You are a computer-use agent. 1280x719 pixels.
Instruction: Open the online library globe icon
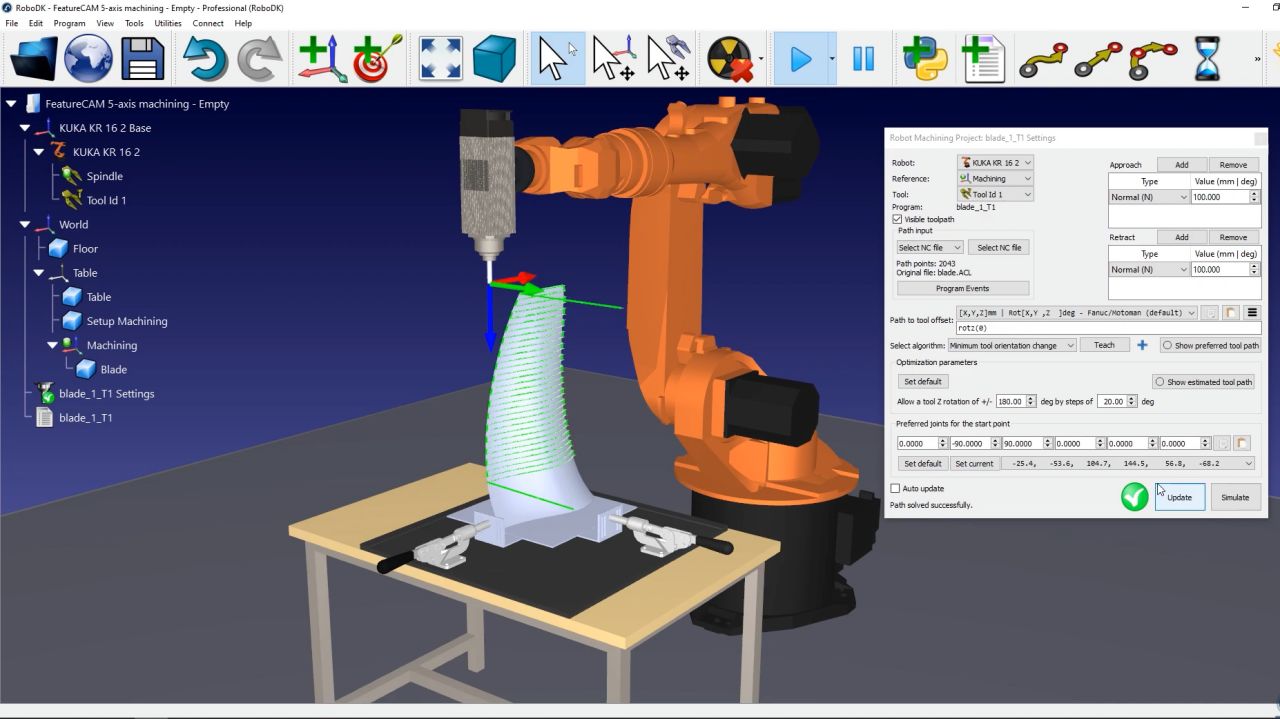click(x=88, y=58)
